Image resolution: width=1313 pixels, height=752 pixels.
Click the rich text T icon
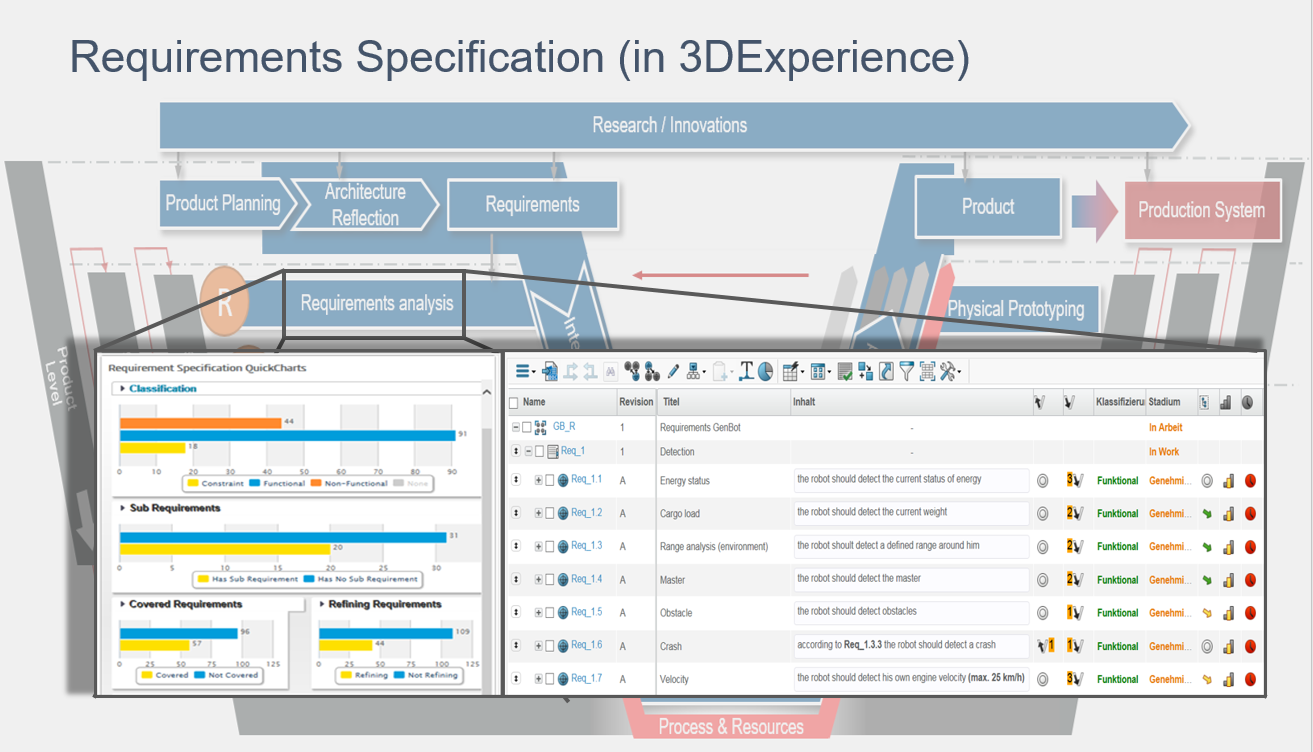point(746,371)
